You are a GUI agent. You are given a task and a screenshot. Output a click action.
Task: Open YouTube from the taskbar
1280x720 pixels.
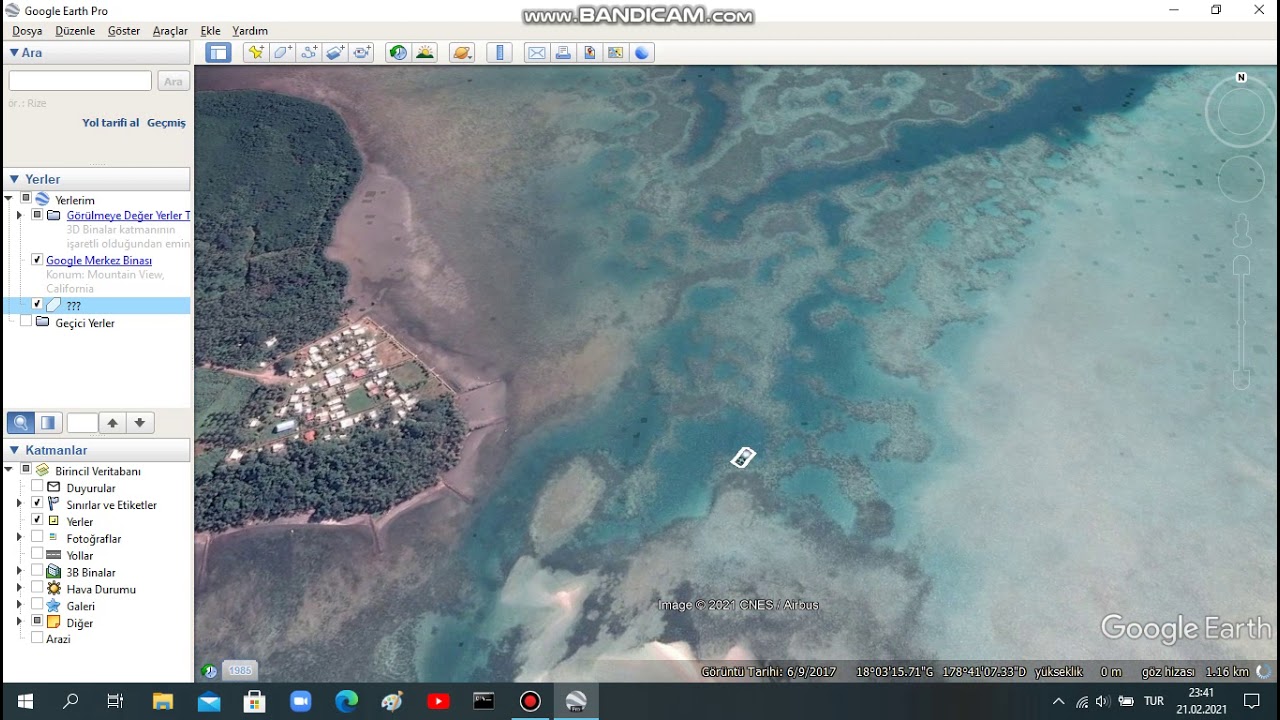coord(438,701)
